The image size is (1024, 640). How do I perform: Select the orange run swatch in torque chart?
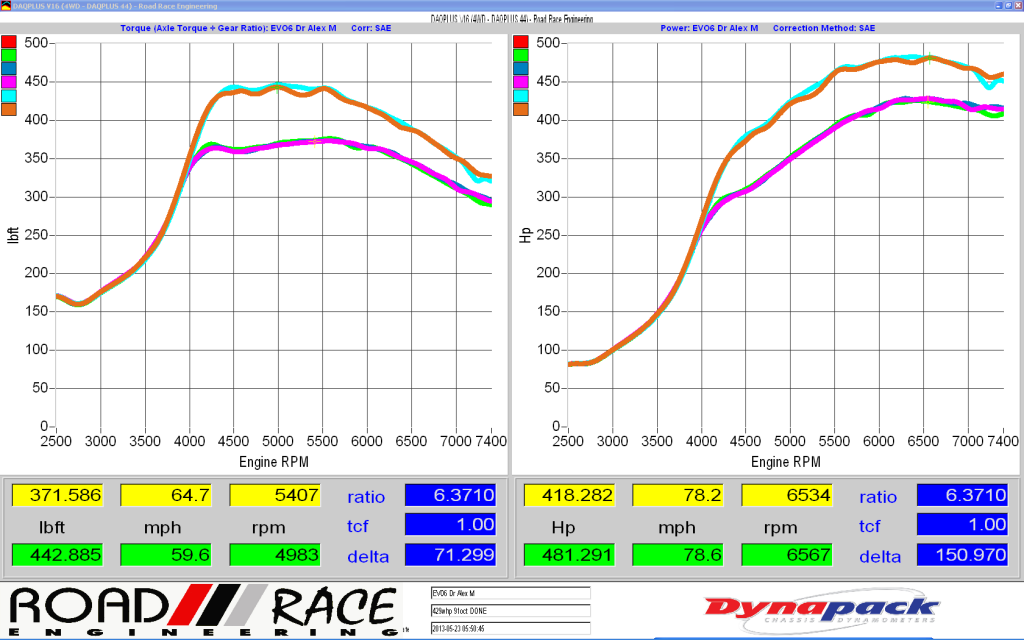[x=8, y=109]
